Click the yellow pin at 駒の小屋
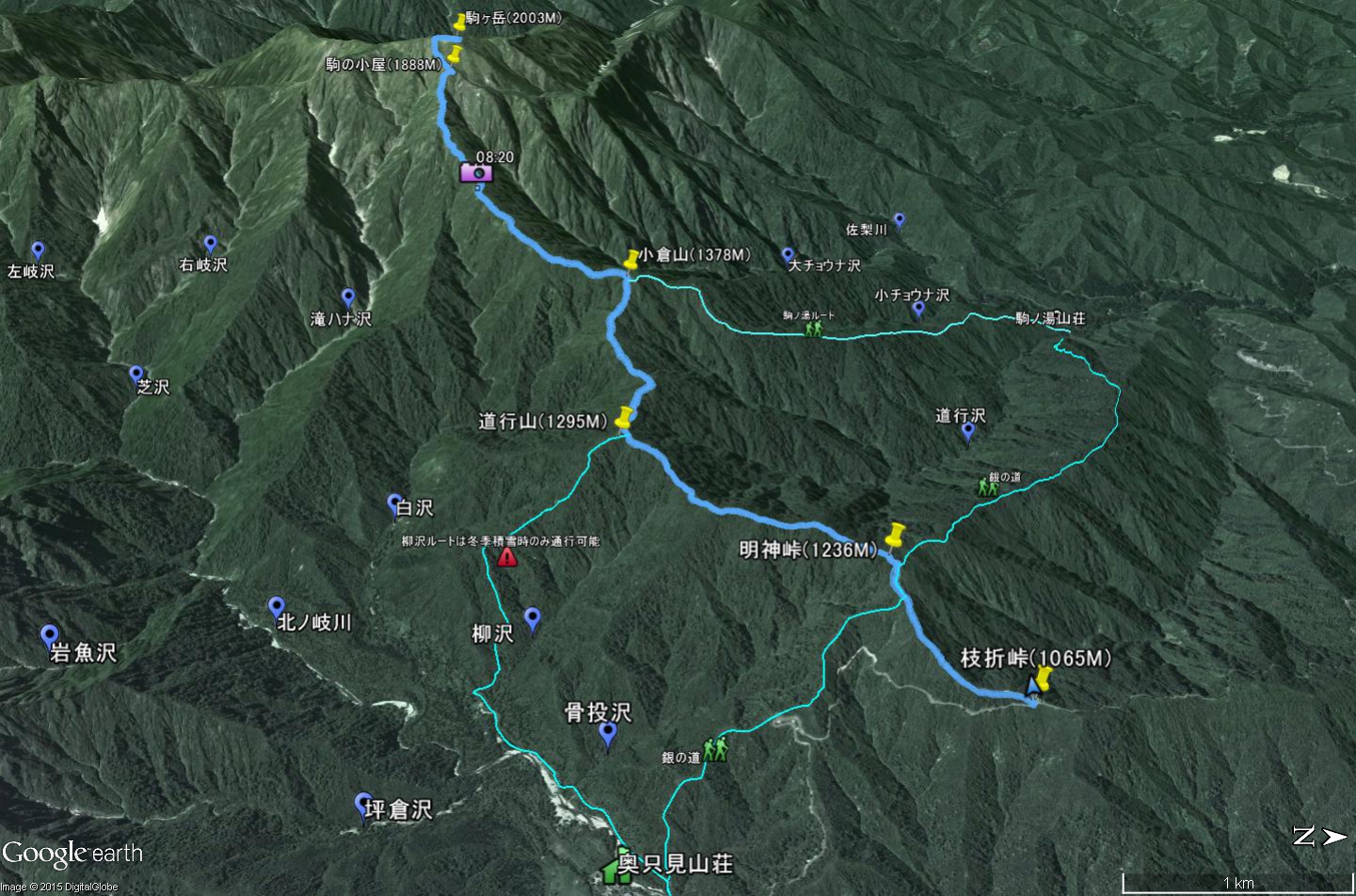The width and height of the screenshot is (1356, 896). point(454,54)
